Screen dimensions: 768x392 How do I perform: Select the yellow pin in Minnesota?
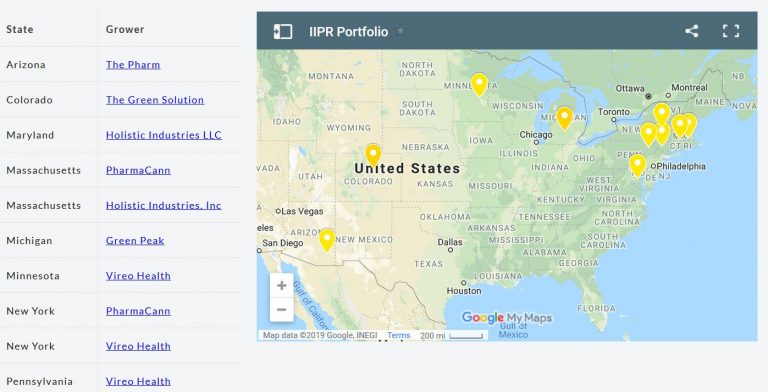pyautogui.click(x=479, y=85)
